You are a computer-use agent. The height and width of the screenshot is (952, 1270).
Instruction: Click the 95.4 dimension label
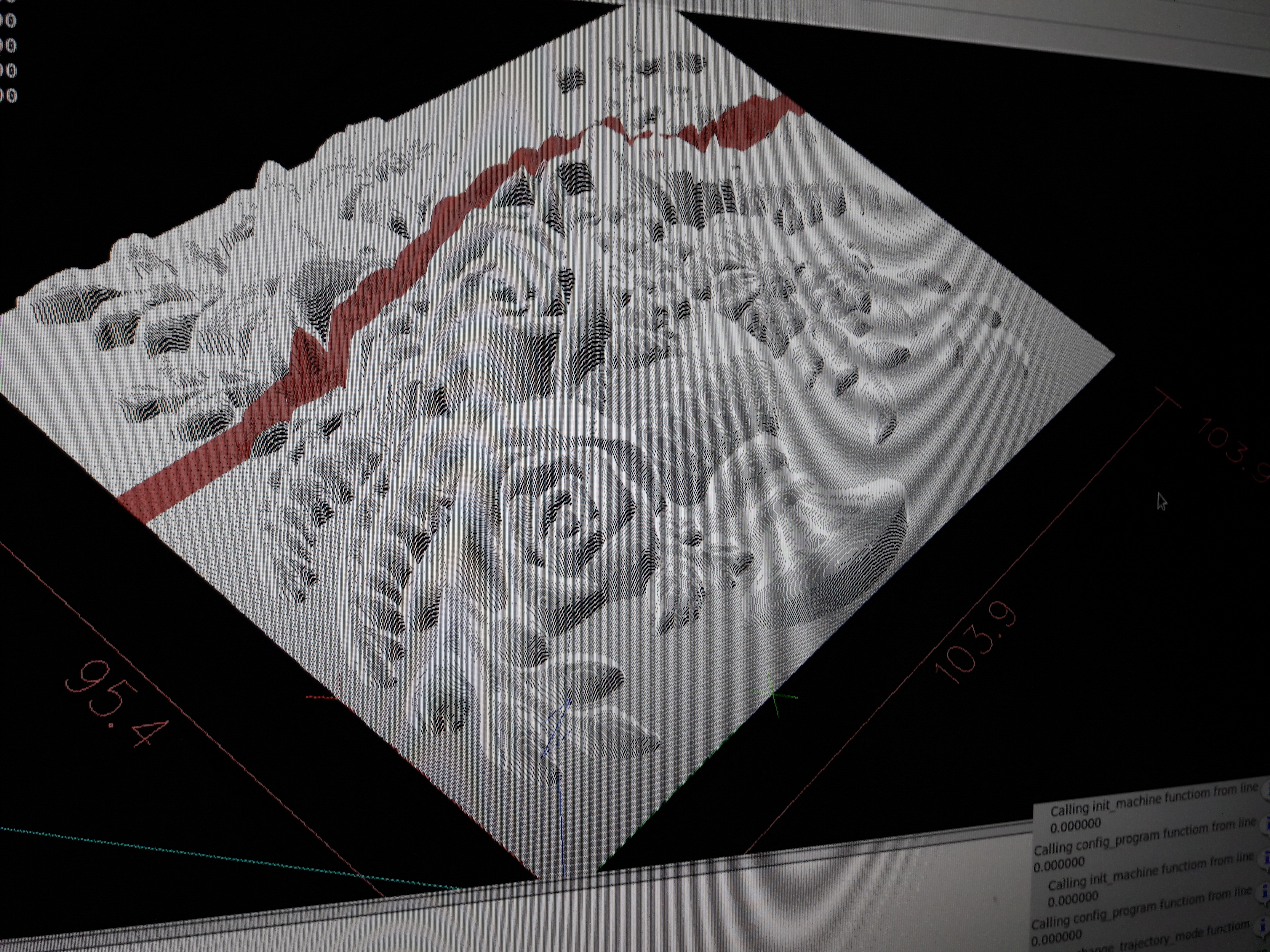pyautogui.click(x=117, y=704)
